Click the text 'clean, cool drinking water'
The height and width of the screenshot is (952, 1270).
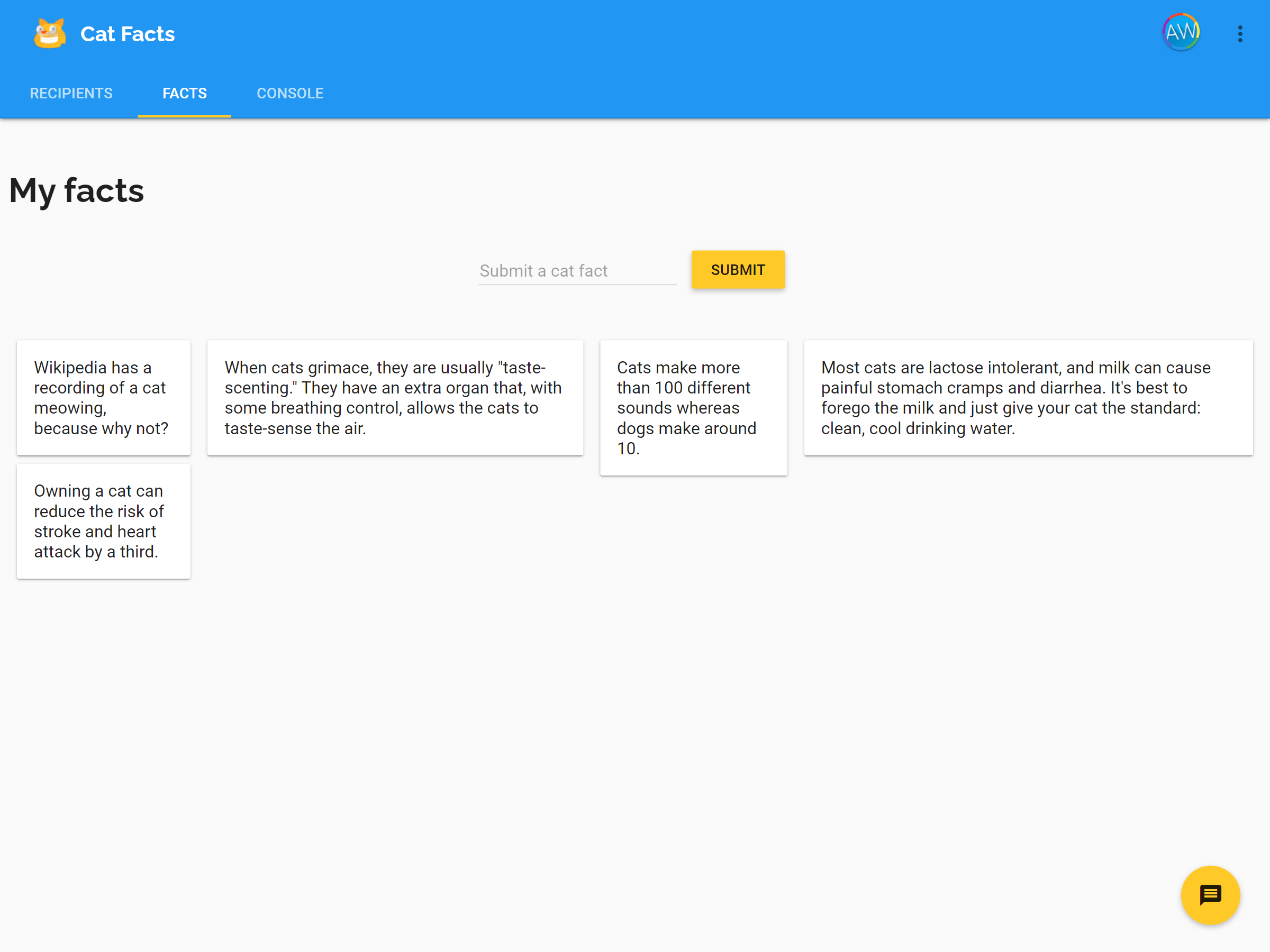coord(918,428)
